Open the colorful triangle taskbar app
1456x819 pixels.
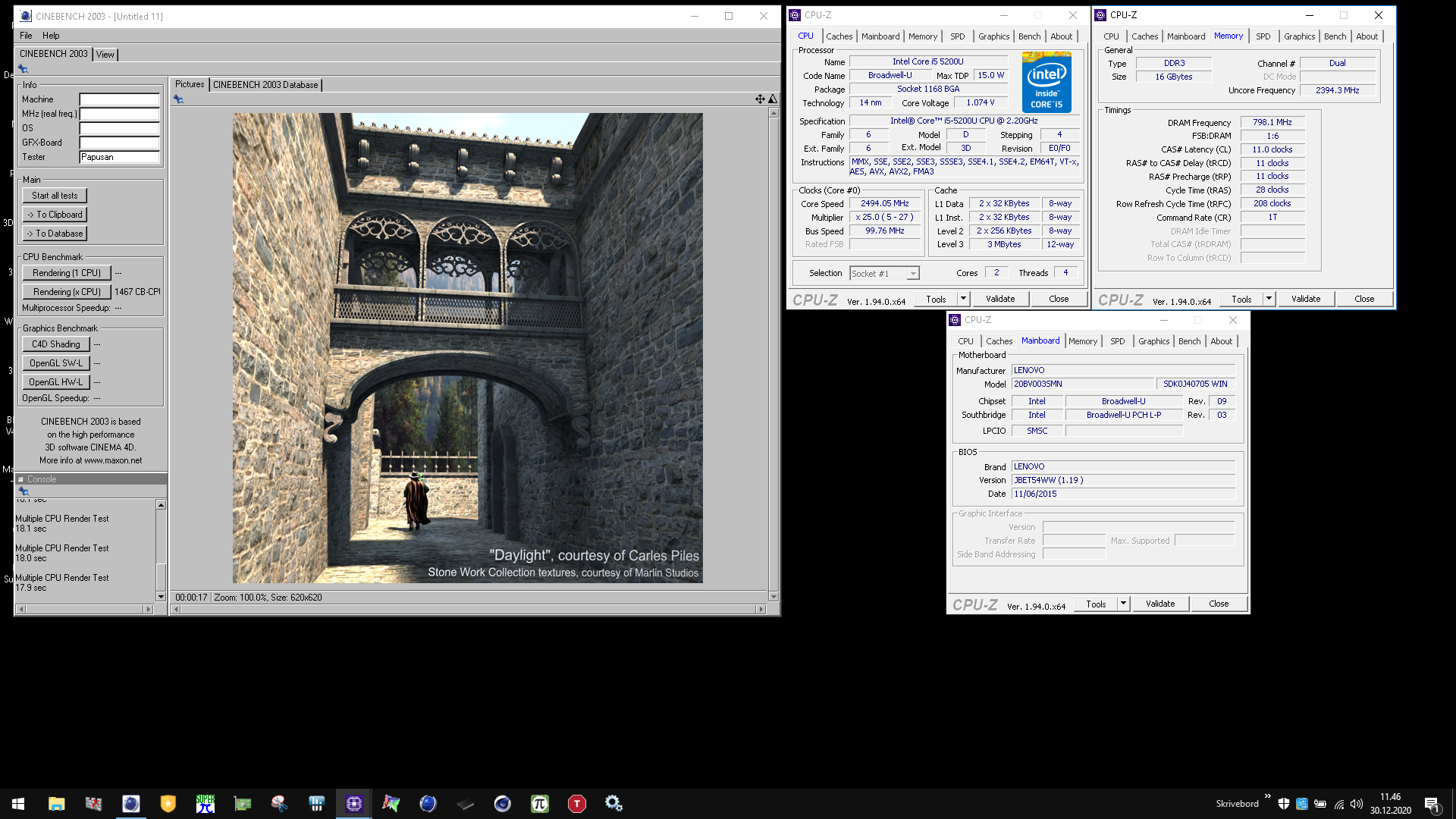coord(391,804)
